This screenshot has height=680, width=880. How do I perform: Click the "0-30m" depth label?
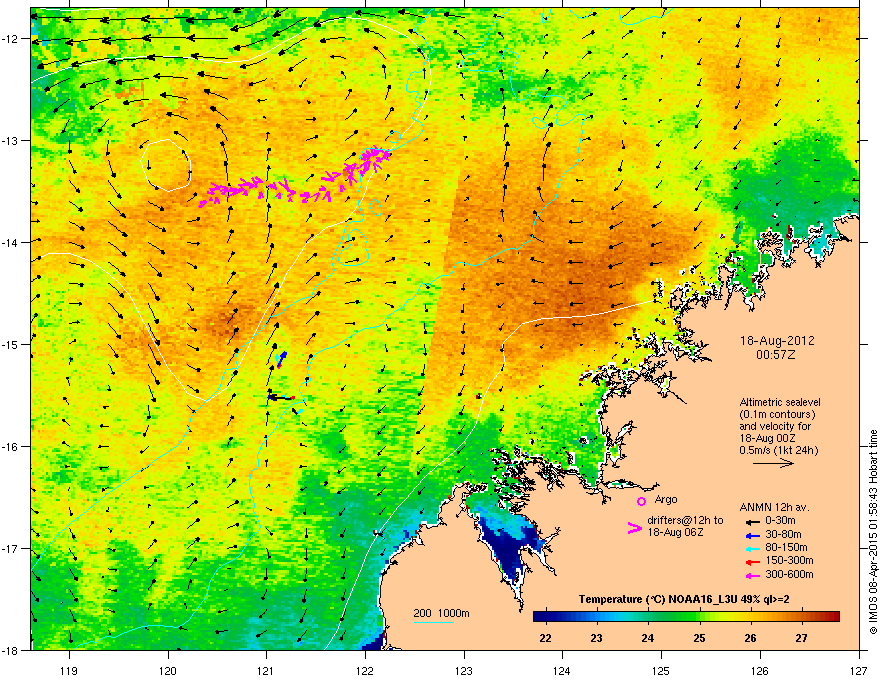[780, 521]
